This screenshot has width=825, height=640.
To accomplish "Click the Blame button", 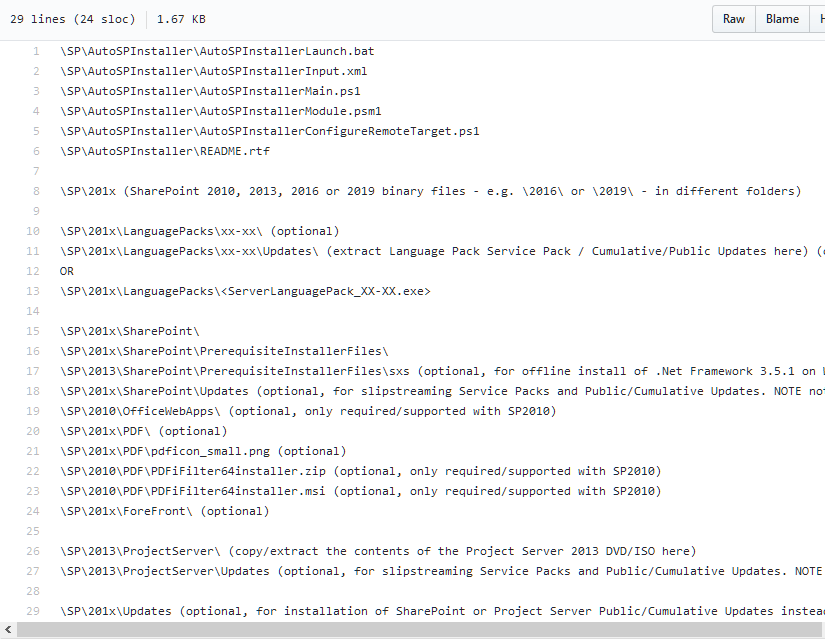I will (x=782, y=19).
